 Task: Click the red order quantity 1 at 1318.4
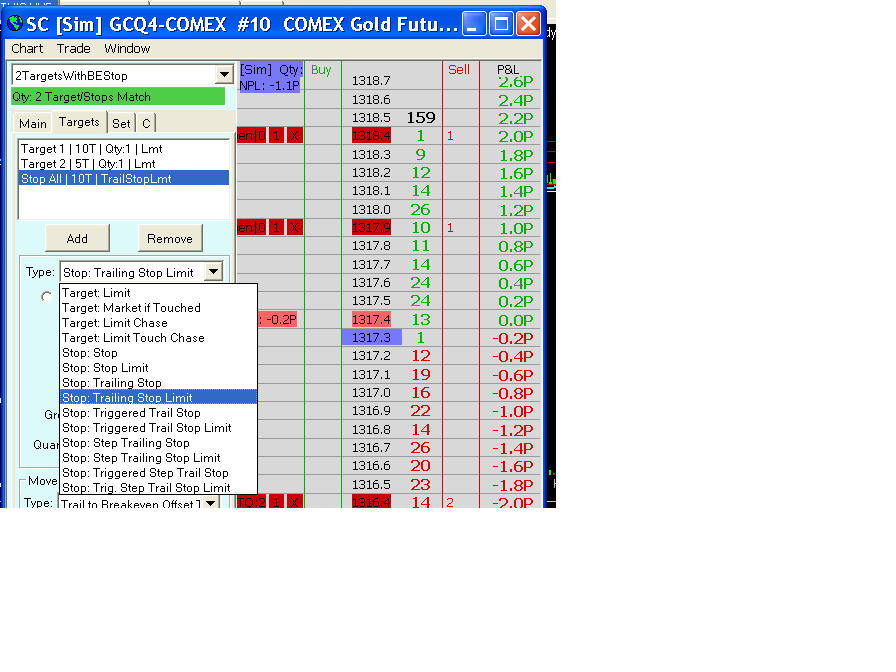point(277,135)
